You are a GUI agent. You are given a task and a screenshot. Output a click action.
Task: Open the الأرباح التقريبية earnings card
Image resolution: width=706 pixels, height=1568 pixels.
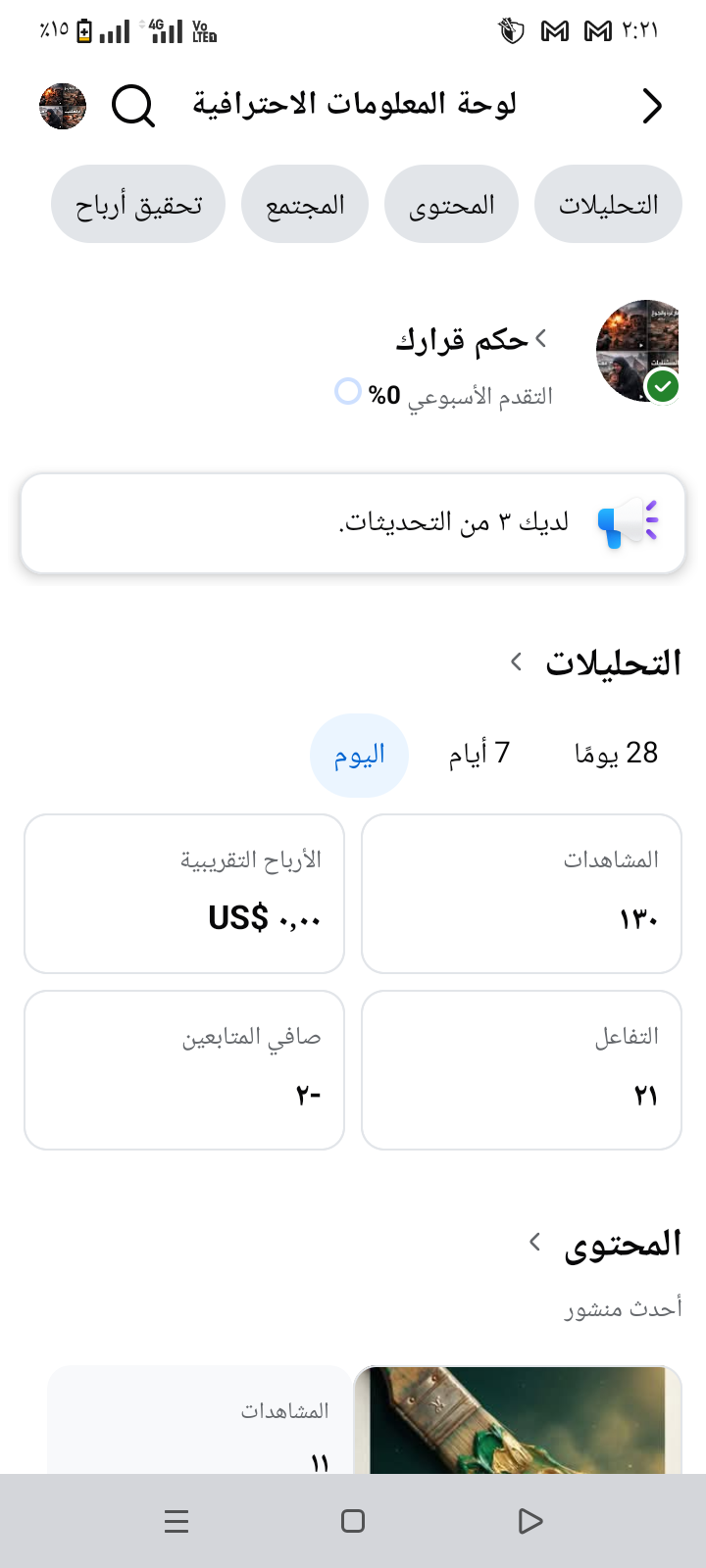[x=184, y=894]
